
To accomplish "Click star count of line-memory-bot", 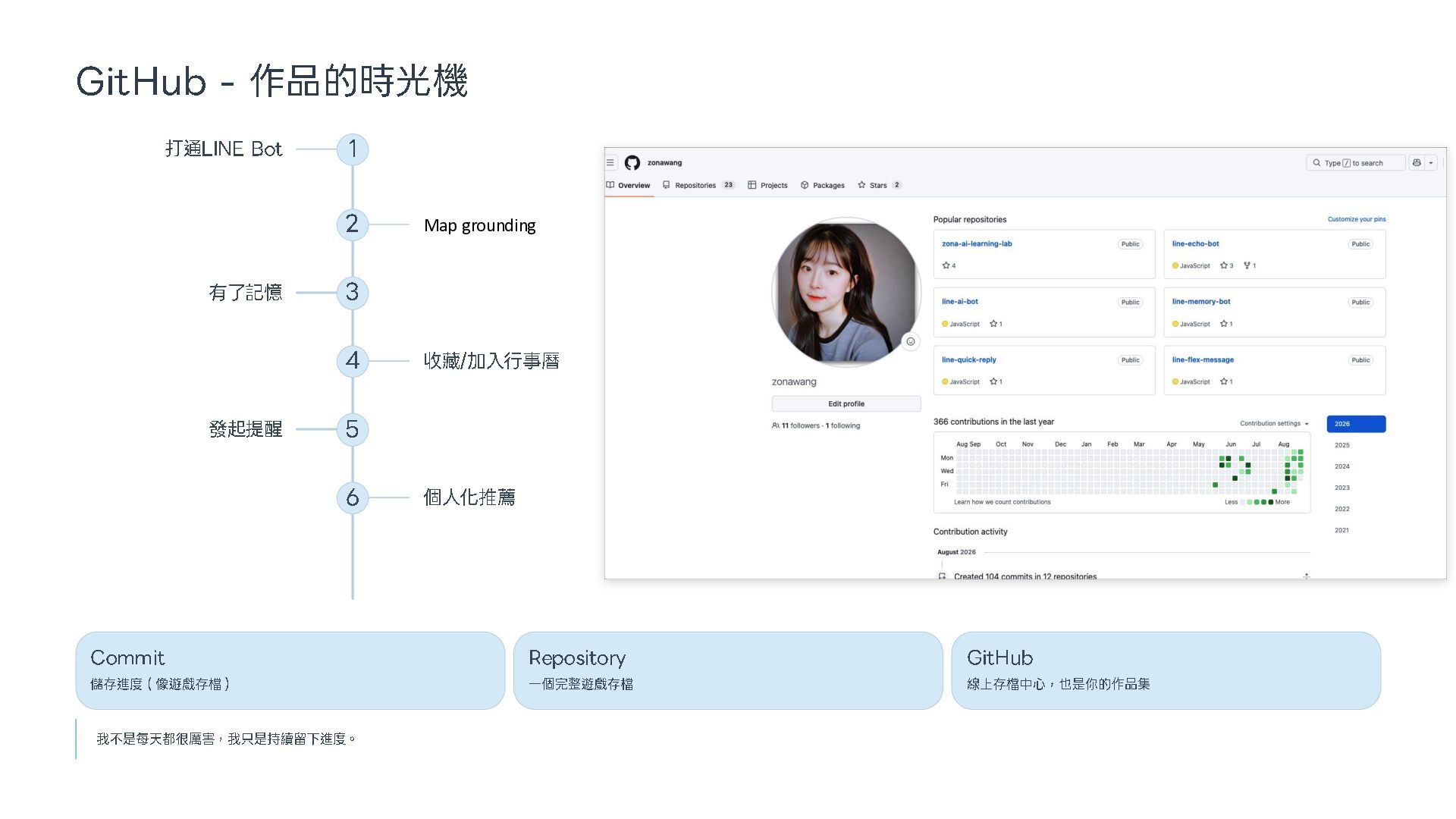I will click(1226, 324).
